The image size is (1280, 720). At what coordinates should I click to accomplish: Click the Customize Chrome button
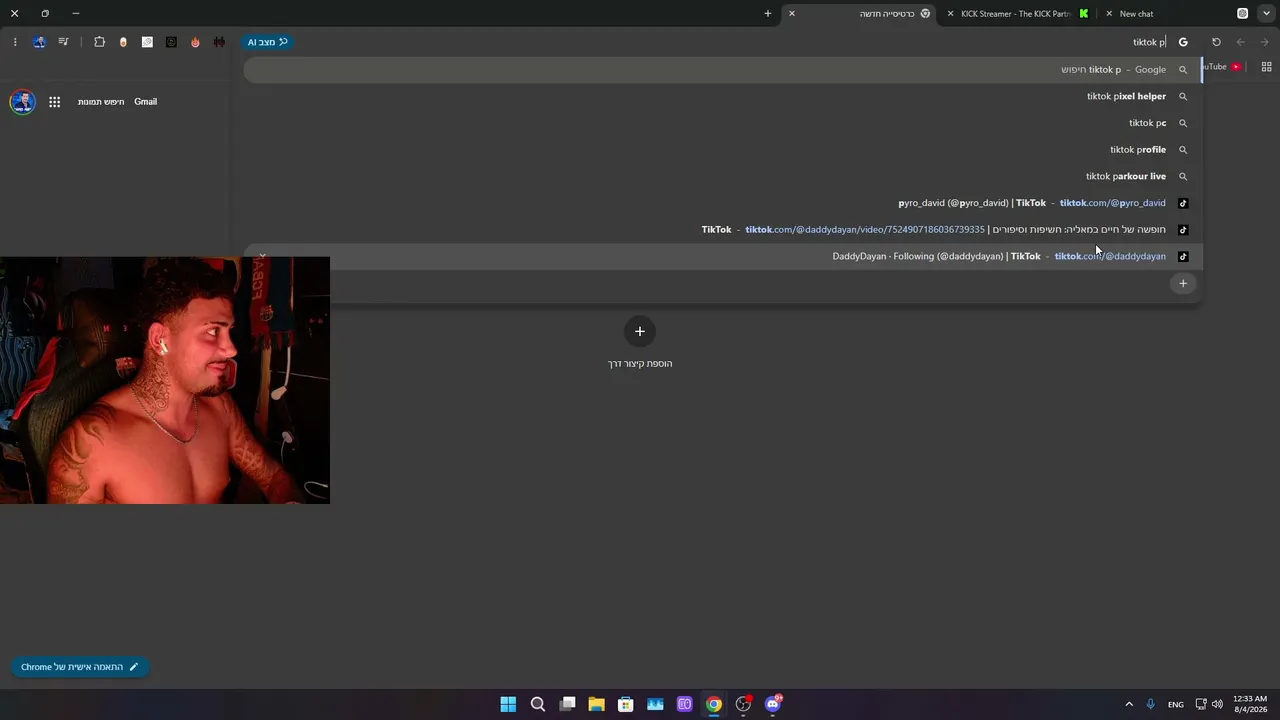[80, 667]
